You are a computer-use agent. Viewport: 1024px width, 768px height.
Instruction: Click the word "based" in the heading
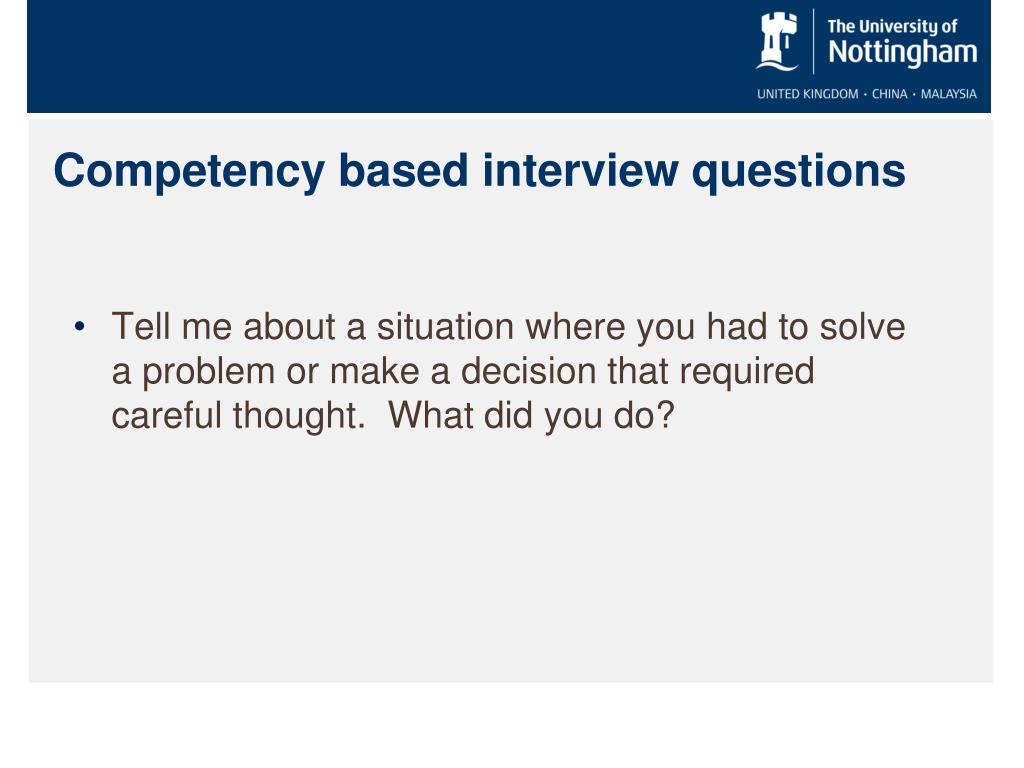[403, 171]
